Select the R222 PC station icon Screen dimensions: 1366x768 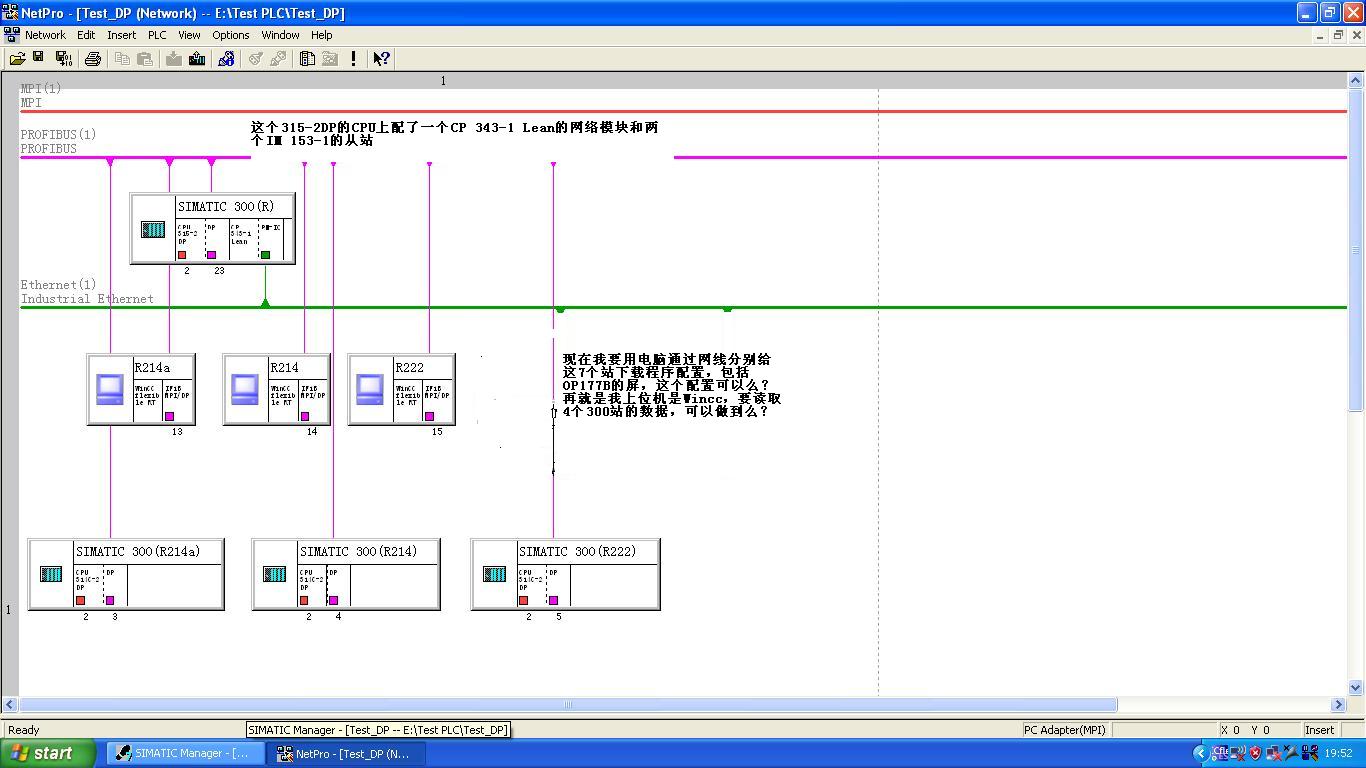pos(370,389)
